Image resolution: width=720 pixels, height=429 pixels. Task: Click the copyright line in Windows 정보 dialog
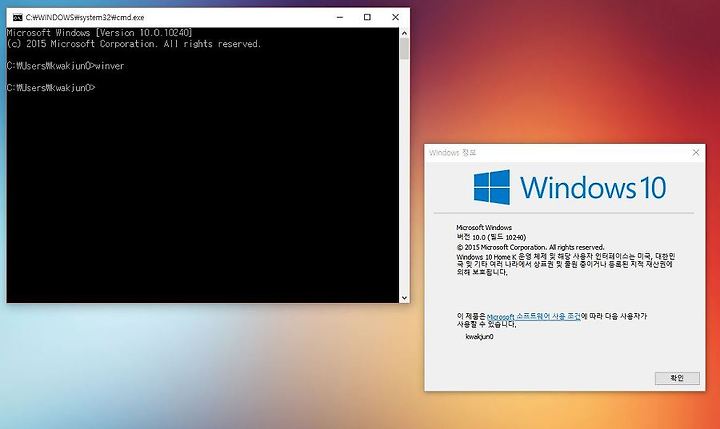click(x=530, y=247)
